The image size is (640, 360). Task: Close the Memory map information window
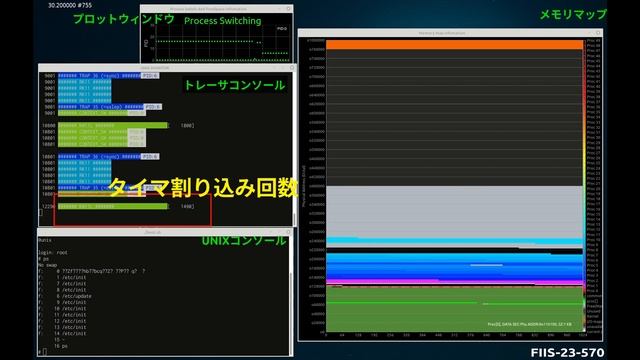coord(598,33)
